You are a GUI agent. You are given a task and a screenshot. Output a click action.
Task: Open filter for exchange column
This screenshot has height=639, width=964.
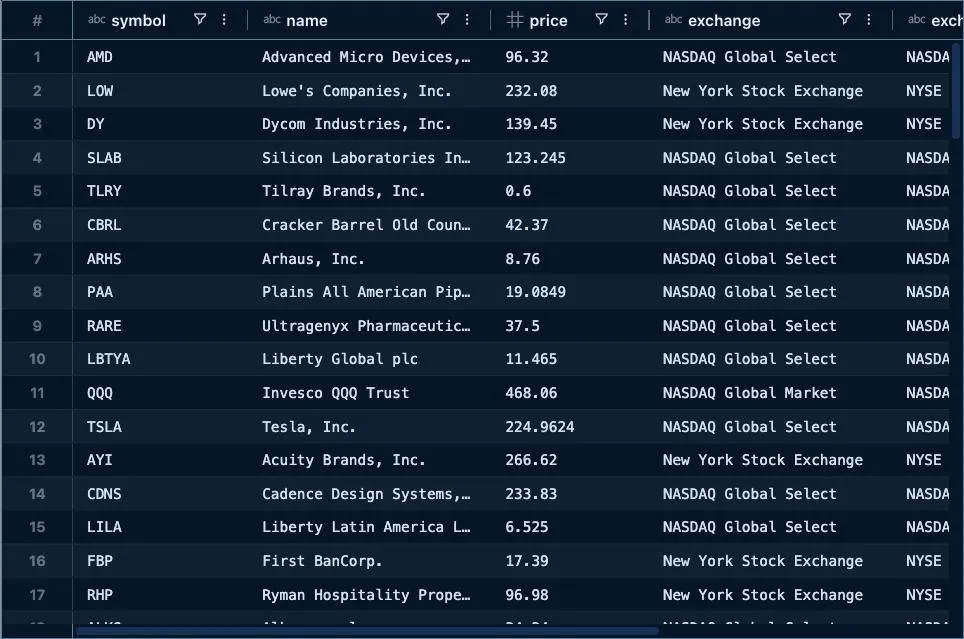tap(845, 20)
